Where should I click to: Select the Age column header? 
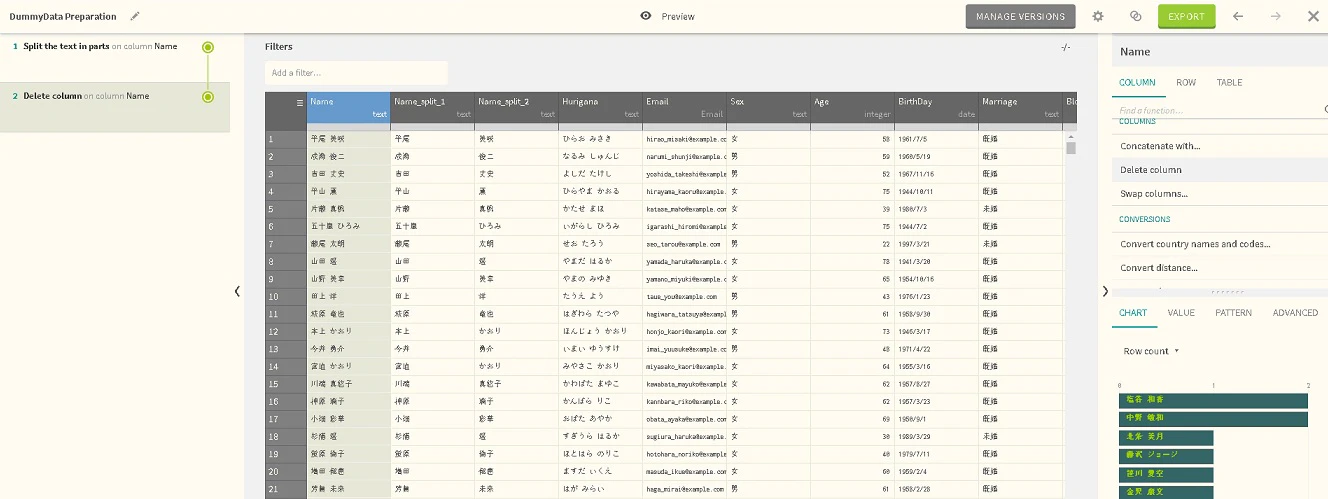[x=852, y=107]
